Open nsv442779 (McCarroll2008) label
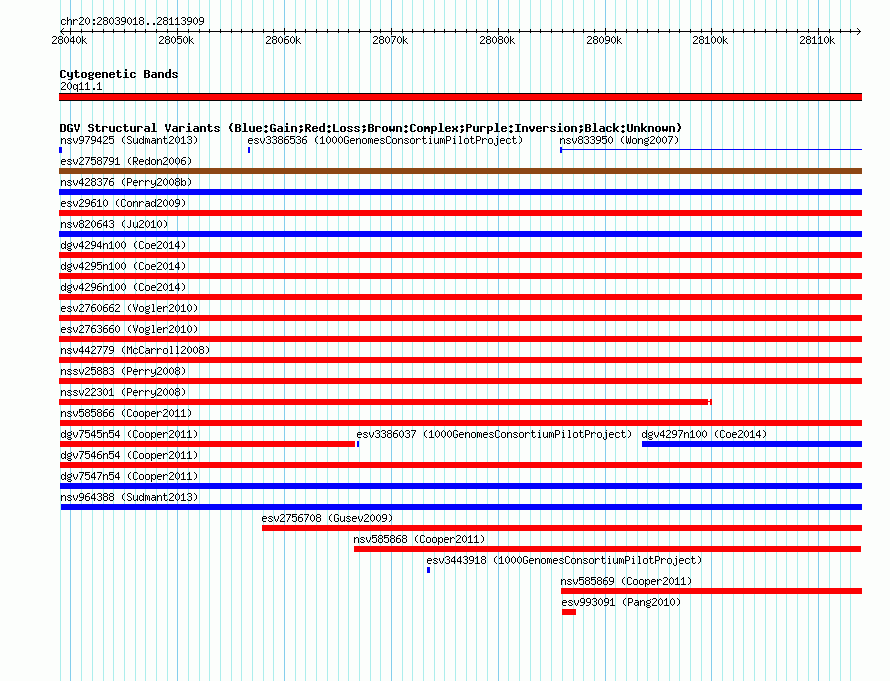 [135, 350]
